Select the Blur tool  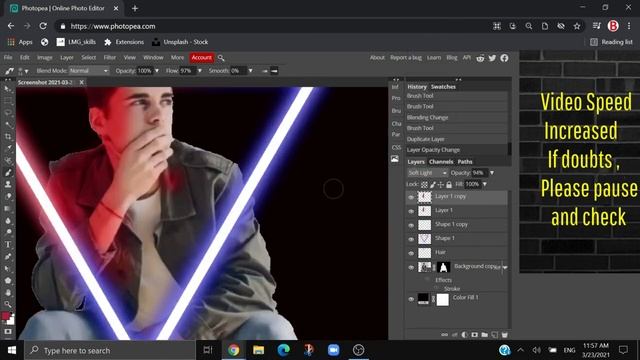[x=8, y=220]
